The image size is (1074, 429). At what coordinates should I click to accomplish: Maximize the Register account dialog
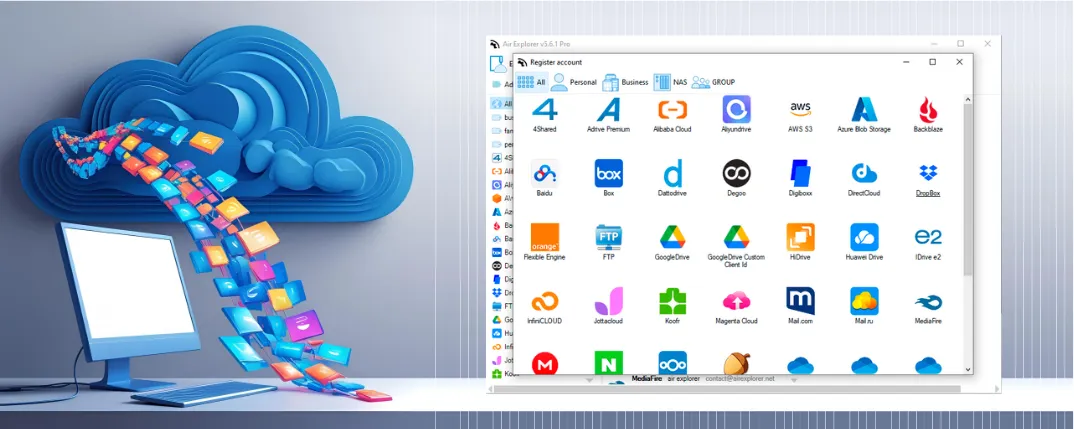click(932, 62)
